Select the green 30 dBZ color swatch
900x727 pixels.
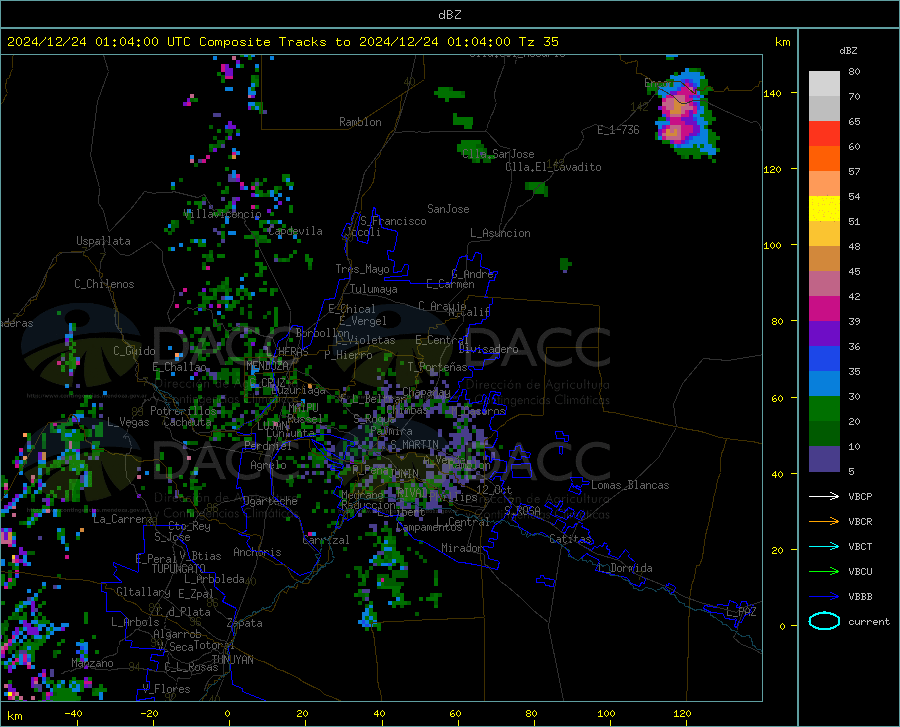[x=824, y=409]
